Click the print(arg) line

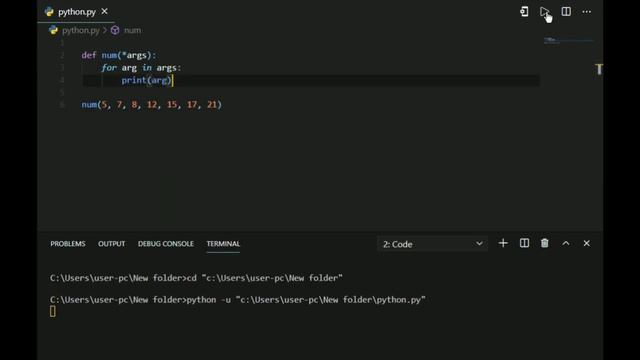[147, 80]
